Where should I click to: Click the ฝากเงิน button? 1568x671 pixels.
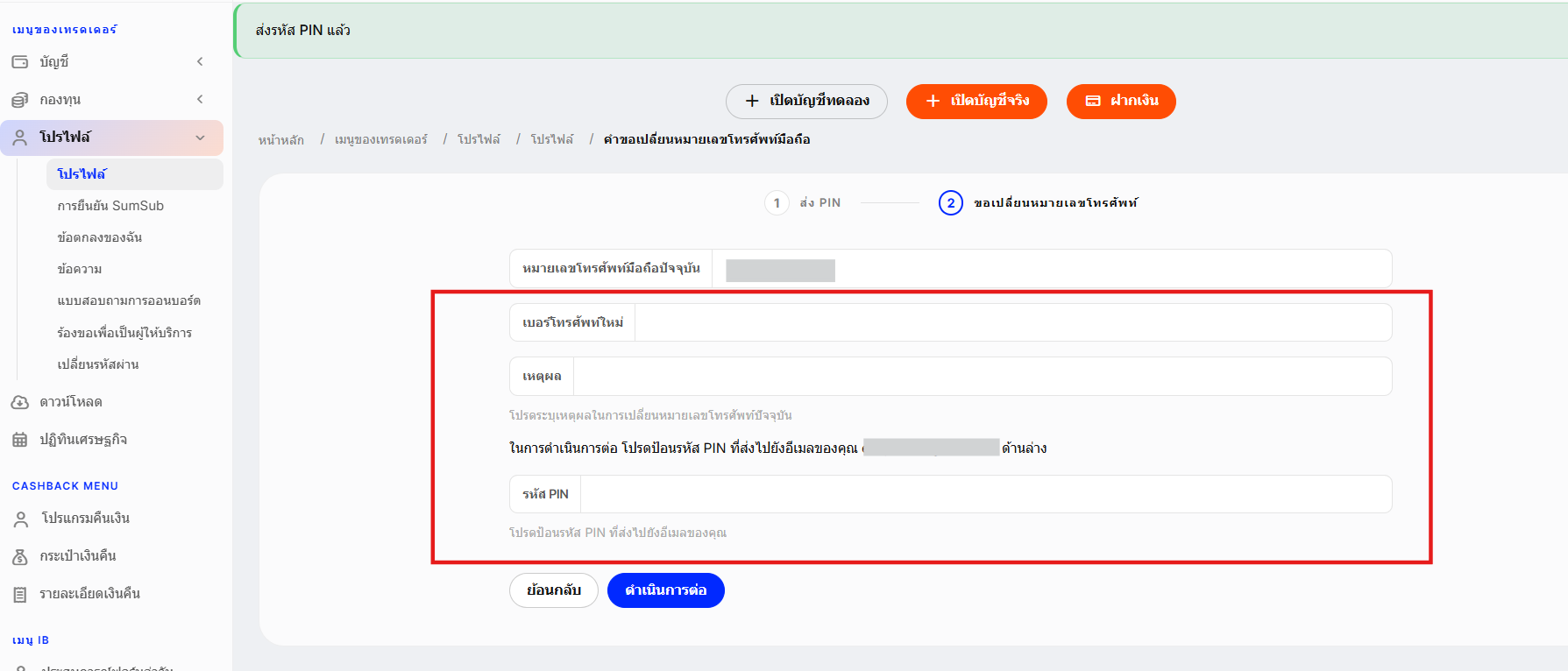click(1121, 101)
